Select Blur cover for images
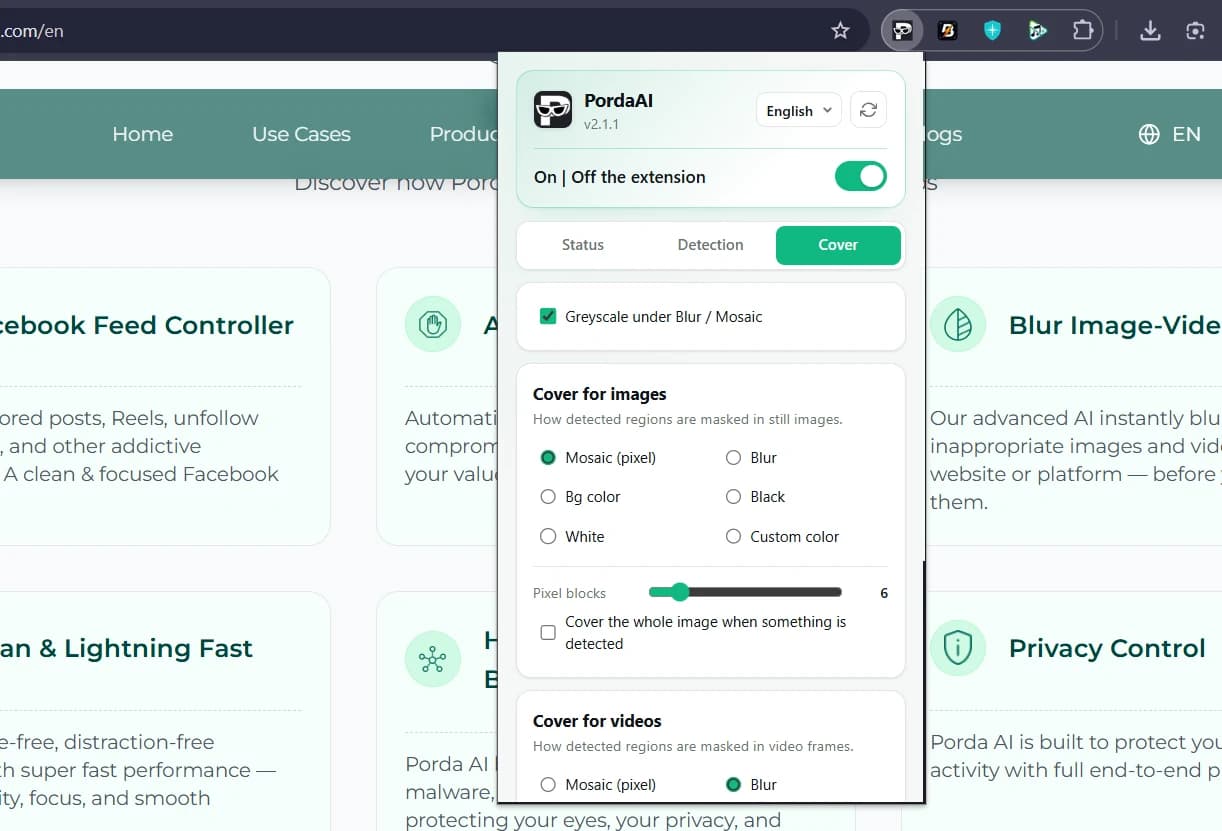 (734, 458)
